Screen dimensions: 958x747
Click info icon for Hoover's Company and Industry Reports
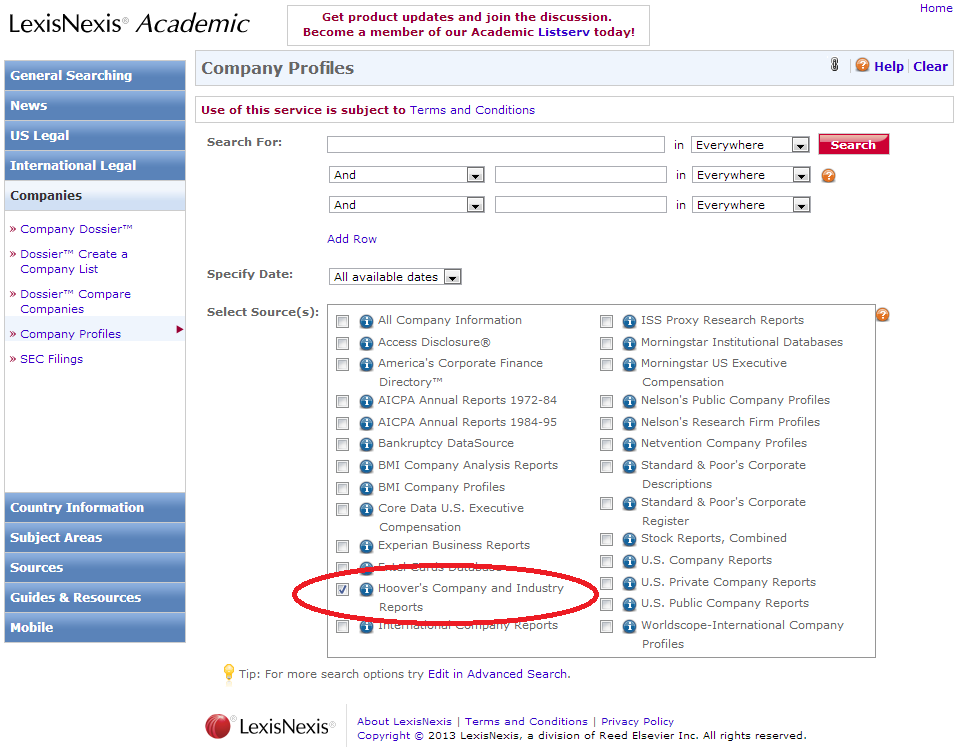pyautogui.click(x=366, y=589)
